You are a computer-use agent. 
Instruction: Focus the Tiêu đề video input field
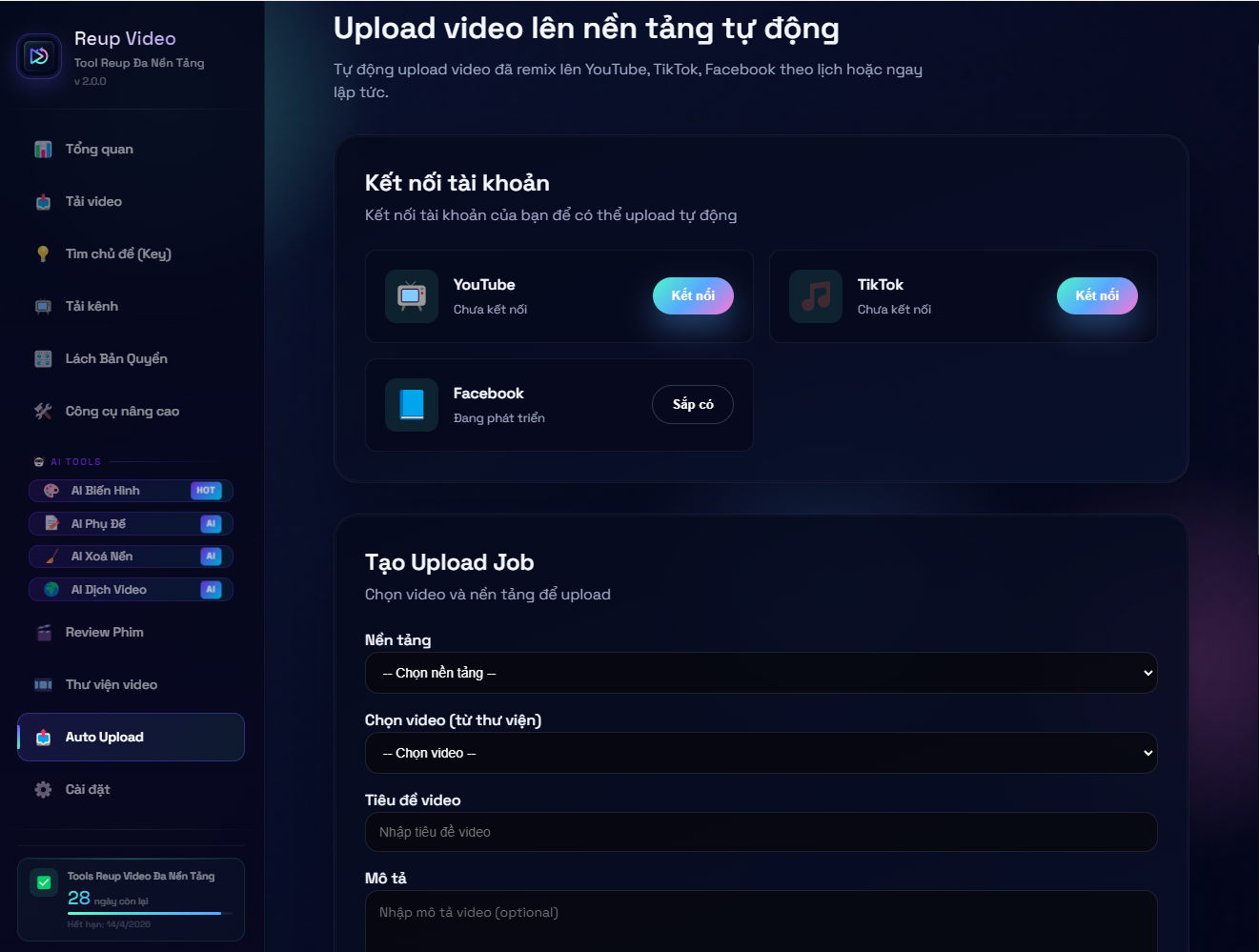coord(761,832)
